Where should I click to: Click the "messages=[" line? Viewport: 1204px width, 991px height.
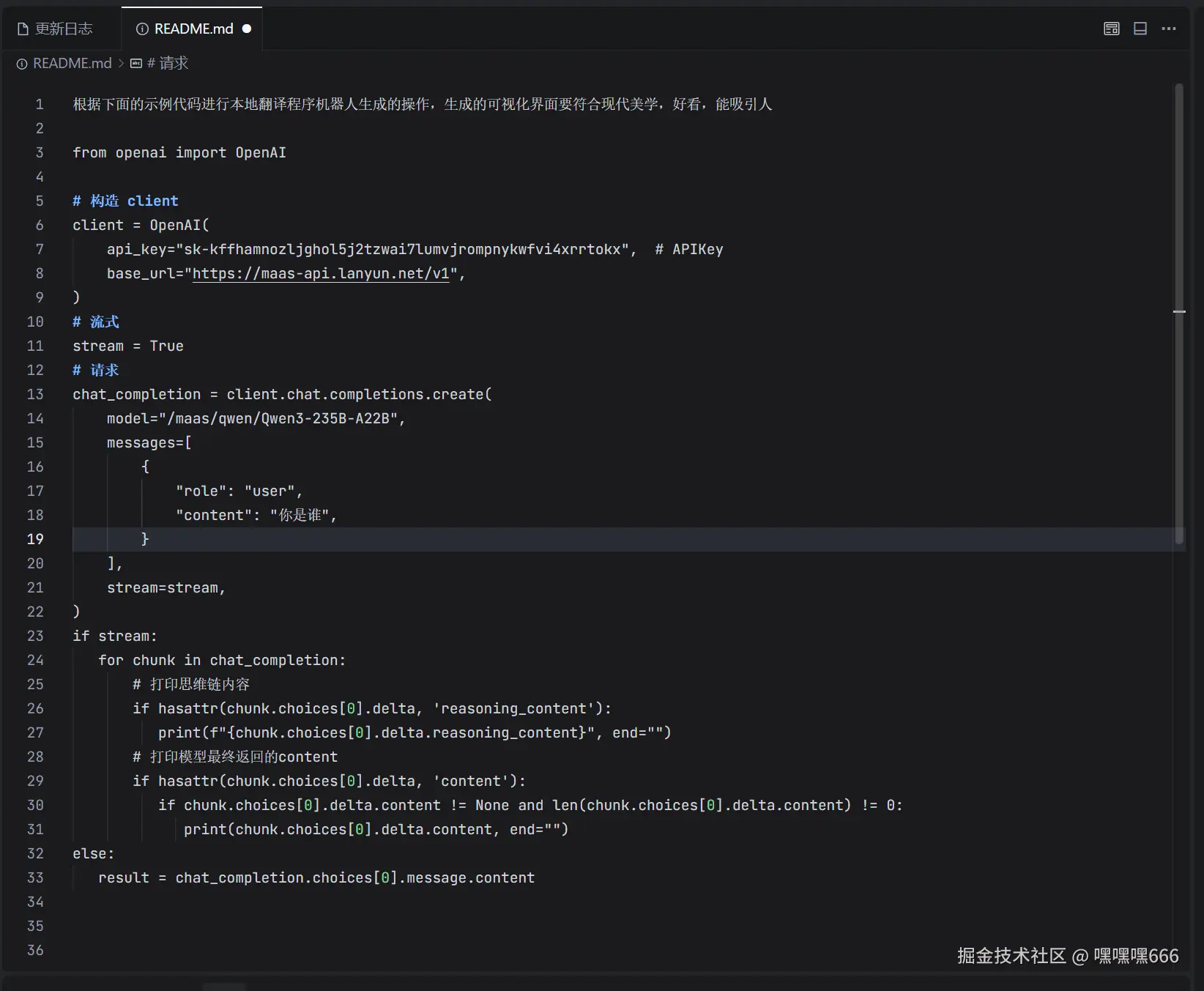tap(149, 442)
